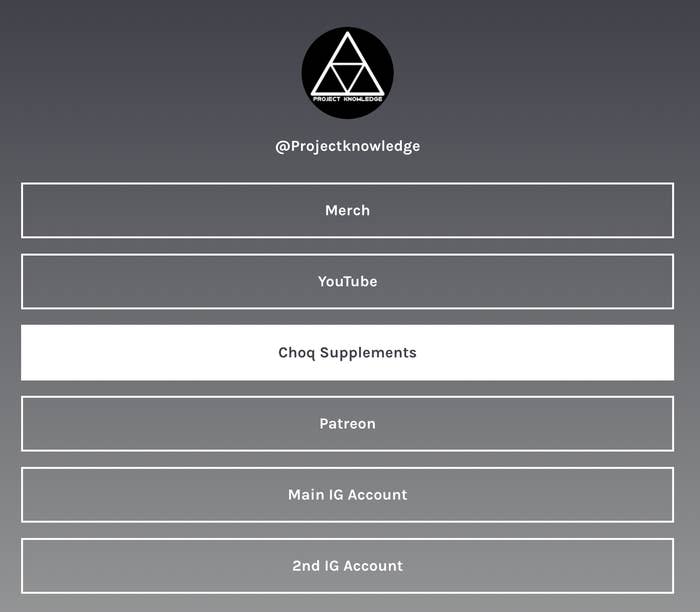Tap the circular black profile avatar
Image resolution: width=700 pixels, height=612 pixels.
[347, 73]
